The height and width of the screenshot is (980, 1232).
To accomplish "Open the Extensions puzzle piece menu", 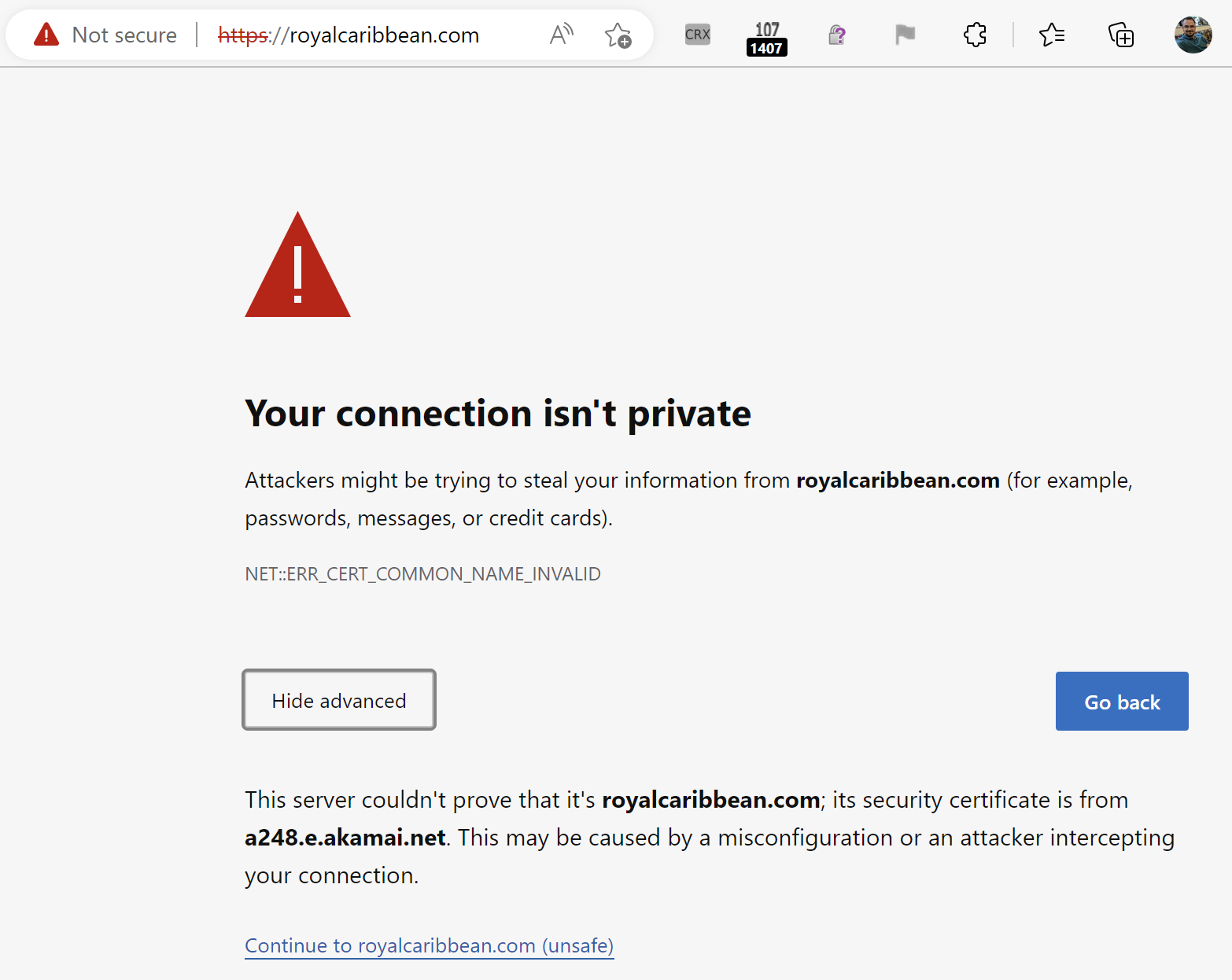I will click(x=975, y=35).
